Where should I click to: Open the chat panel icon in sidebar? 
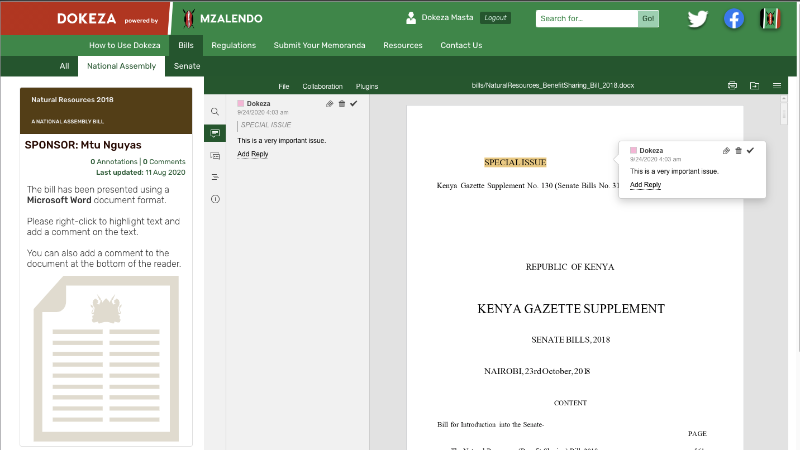coord(215,155)
